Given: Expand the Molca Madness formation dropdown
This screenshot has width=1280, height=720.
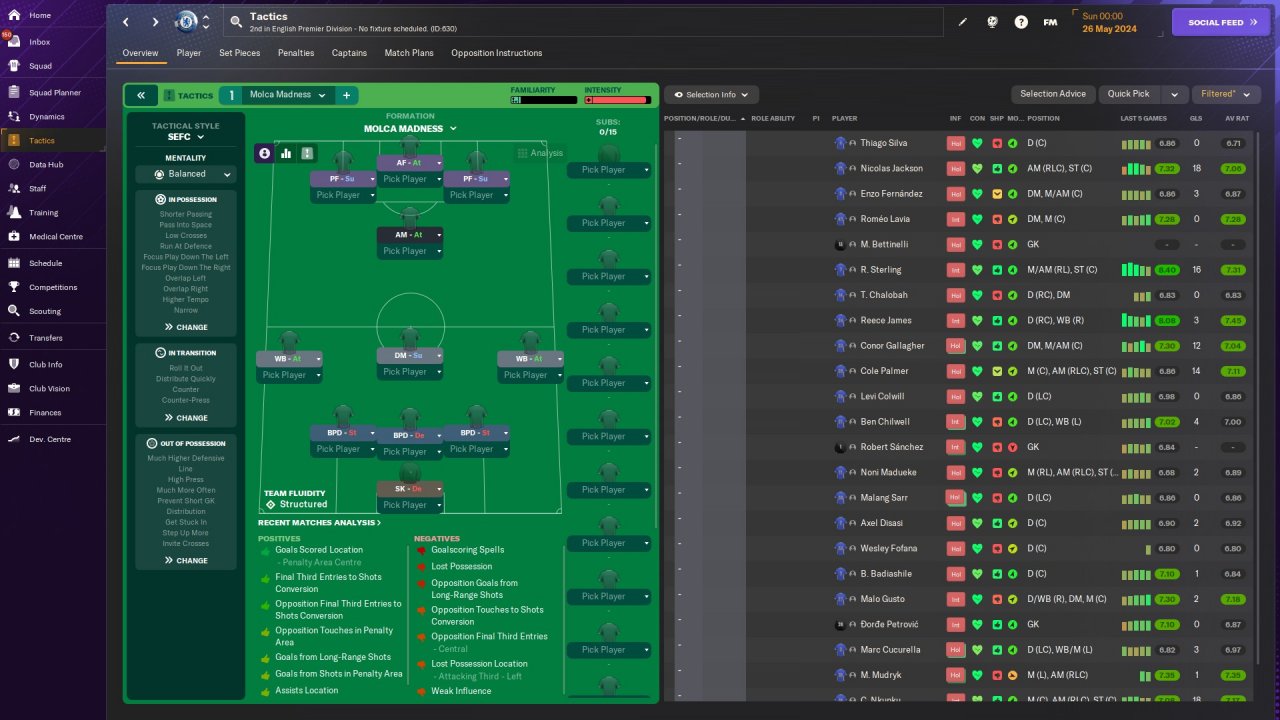Looking at the screenshot, I should 410,128.
